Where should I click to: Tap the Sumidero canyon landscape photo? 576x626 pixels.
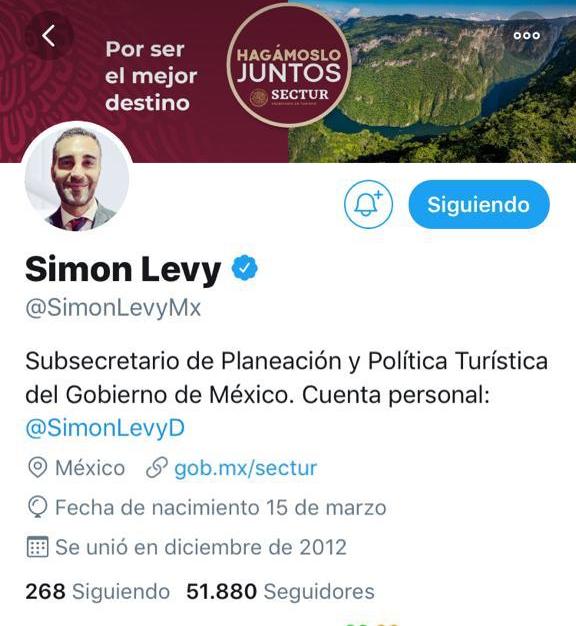pos(432,81)
